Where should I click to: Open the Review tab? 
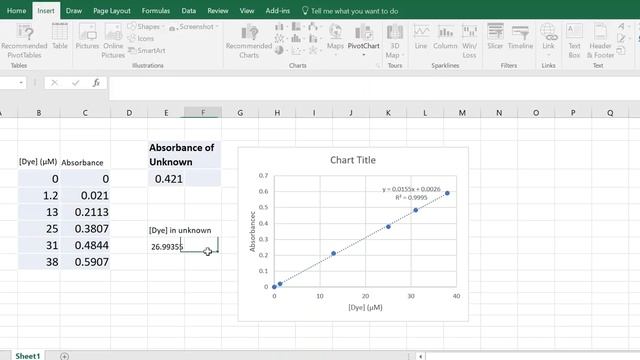[218, 11]
